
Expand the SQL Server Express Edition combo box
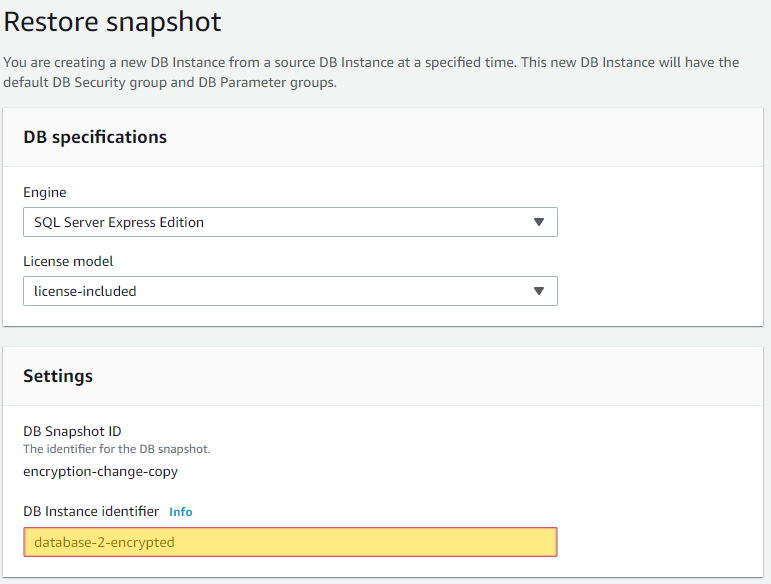[x=290, y=222]
